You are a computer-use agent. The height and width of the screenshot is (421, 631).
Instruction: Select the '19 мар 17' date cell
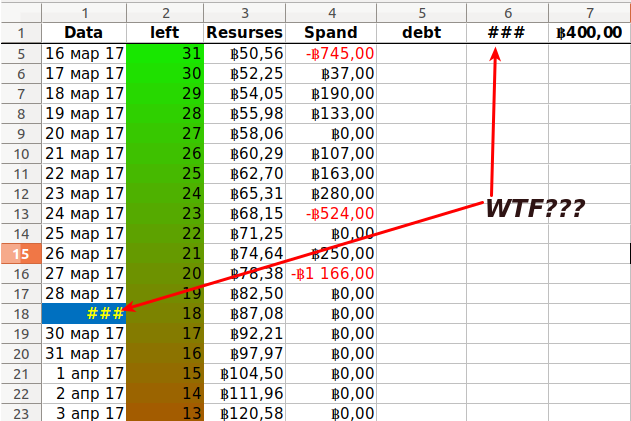84,114
